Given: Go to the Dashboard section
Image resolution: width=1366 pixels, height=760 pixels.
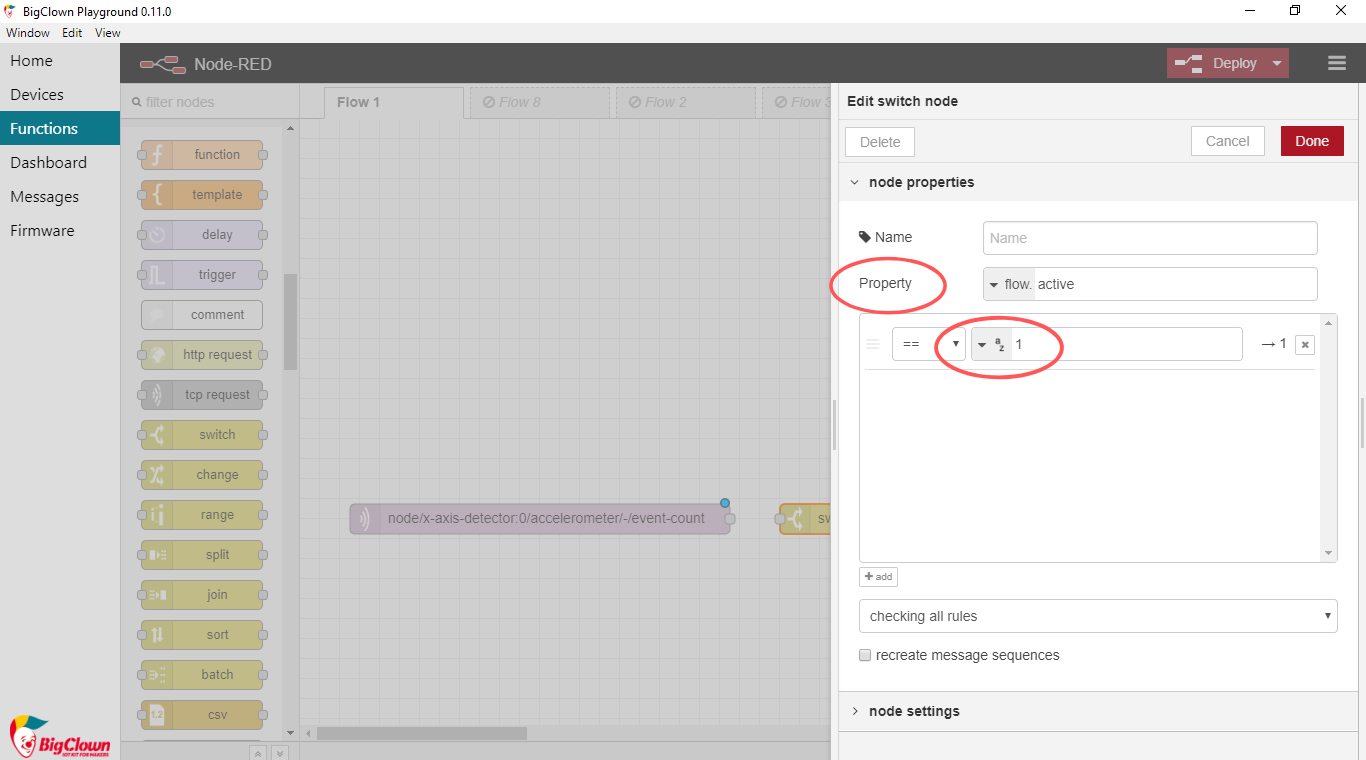Looking at the screenshot, I should tap(60, 163).
